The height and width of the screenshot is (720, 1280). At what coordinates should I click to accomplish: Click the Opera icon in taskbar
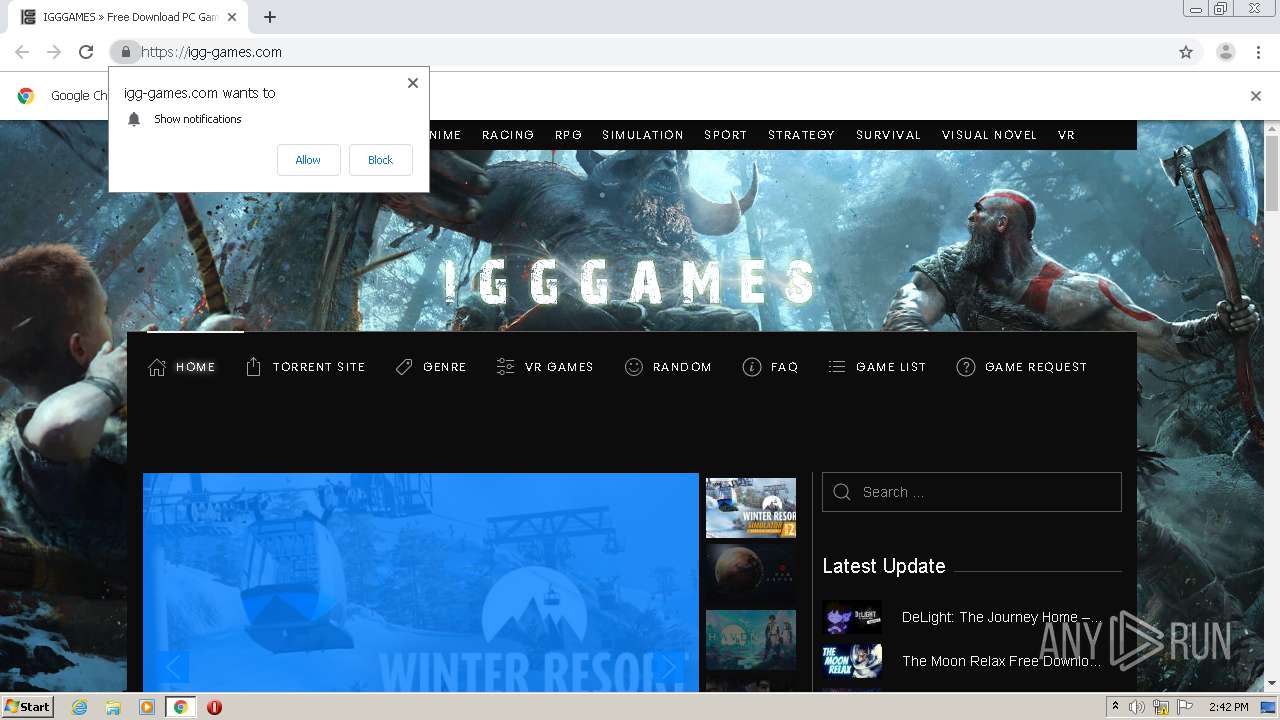[x=214, y=707]
